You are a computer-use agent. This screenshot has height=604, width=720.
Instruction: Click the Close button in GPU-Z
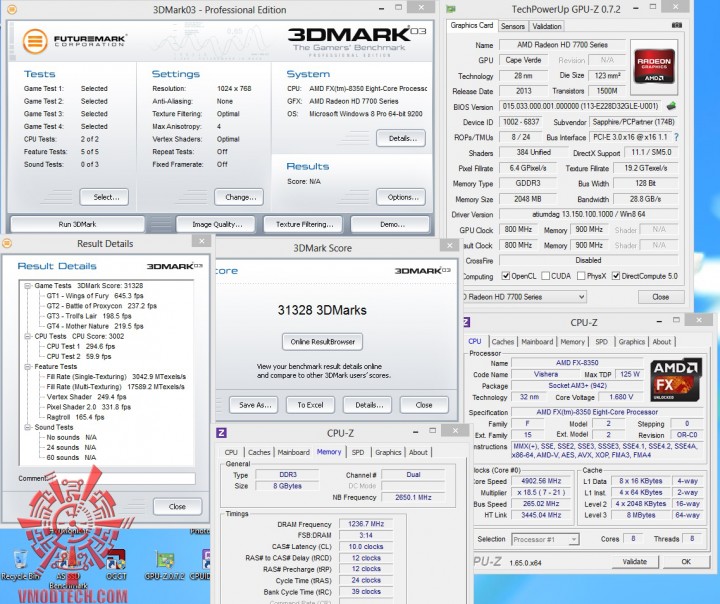pos(661,297)
